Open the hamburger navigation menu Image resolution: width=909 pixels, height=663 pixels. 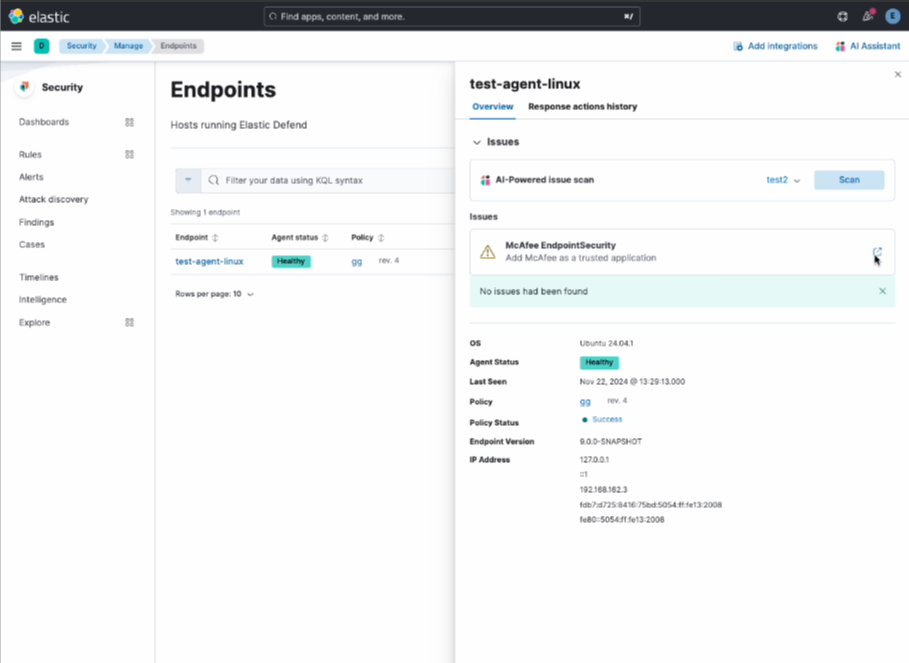pyautogui.click(x=16, y=46)
